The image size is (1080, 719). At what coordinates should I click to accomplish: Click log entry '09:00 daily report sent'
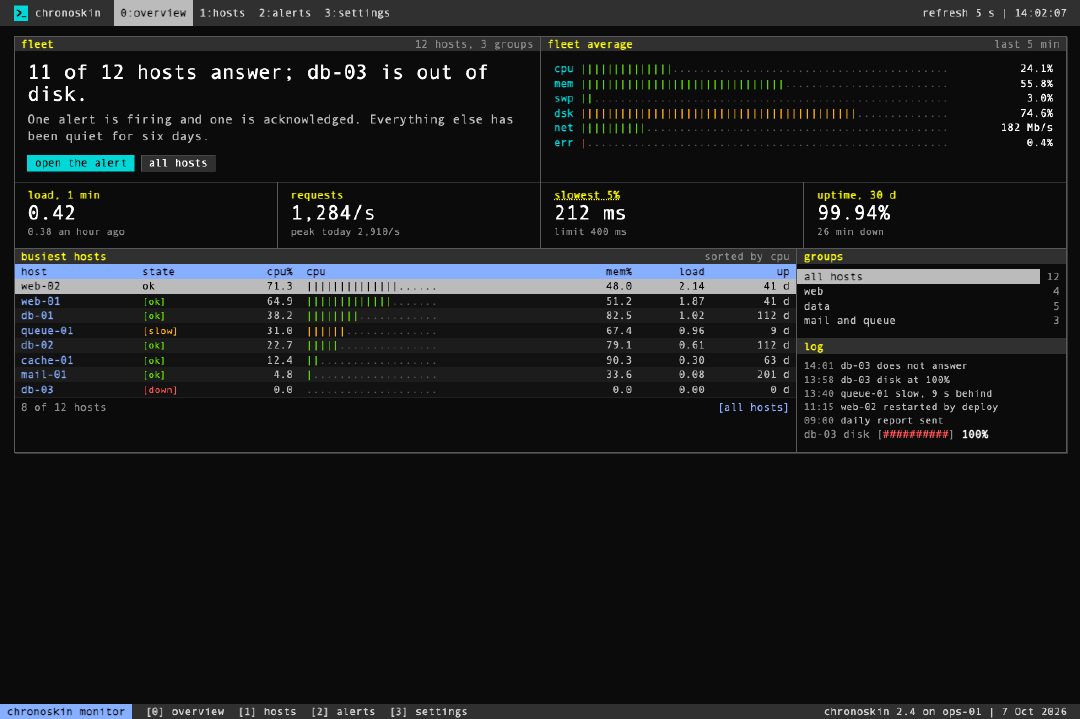coord(873,421)
